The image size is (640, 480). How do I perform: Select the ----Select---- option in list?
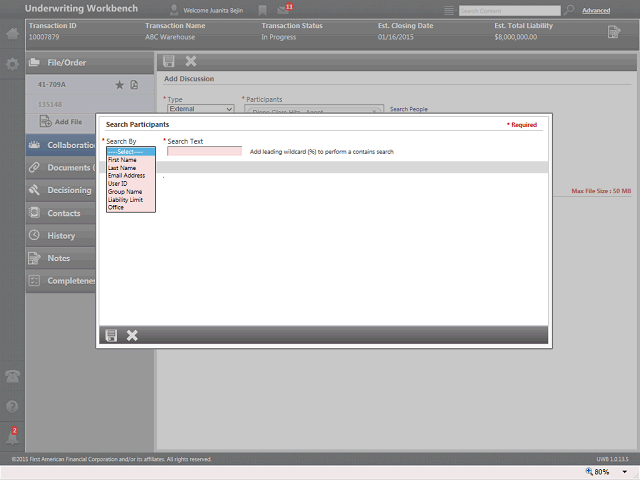[131, 152]
